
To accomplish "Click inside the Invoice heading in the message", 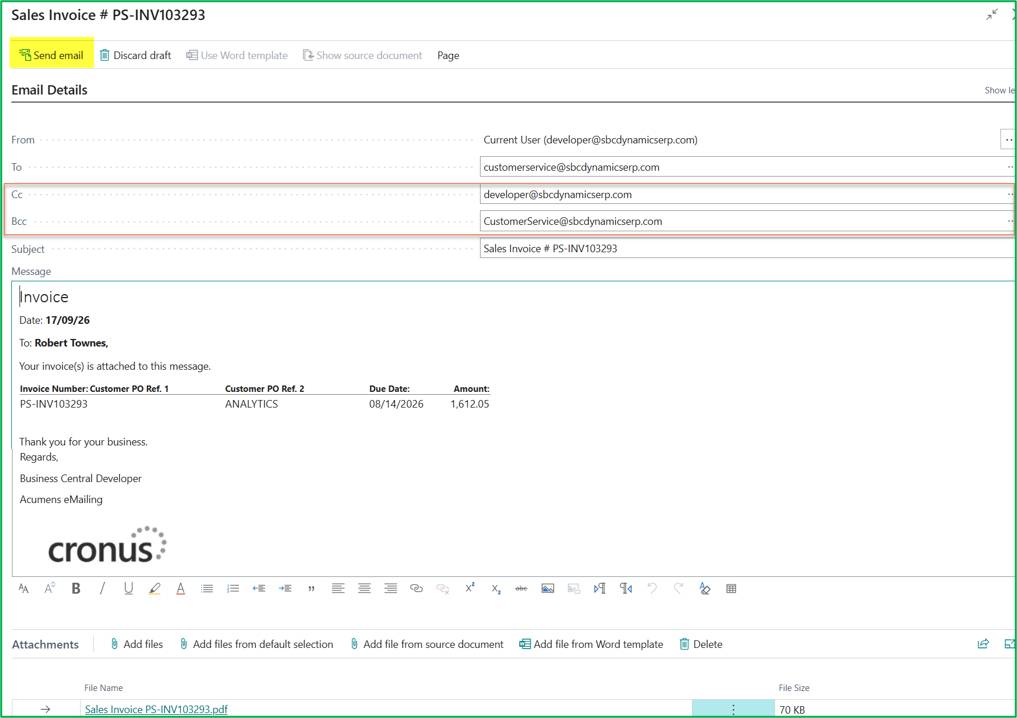I will click(43, 297).
